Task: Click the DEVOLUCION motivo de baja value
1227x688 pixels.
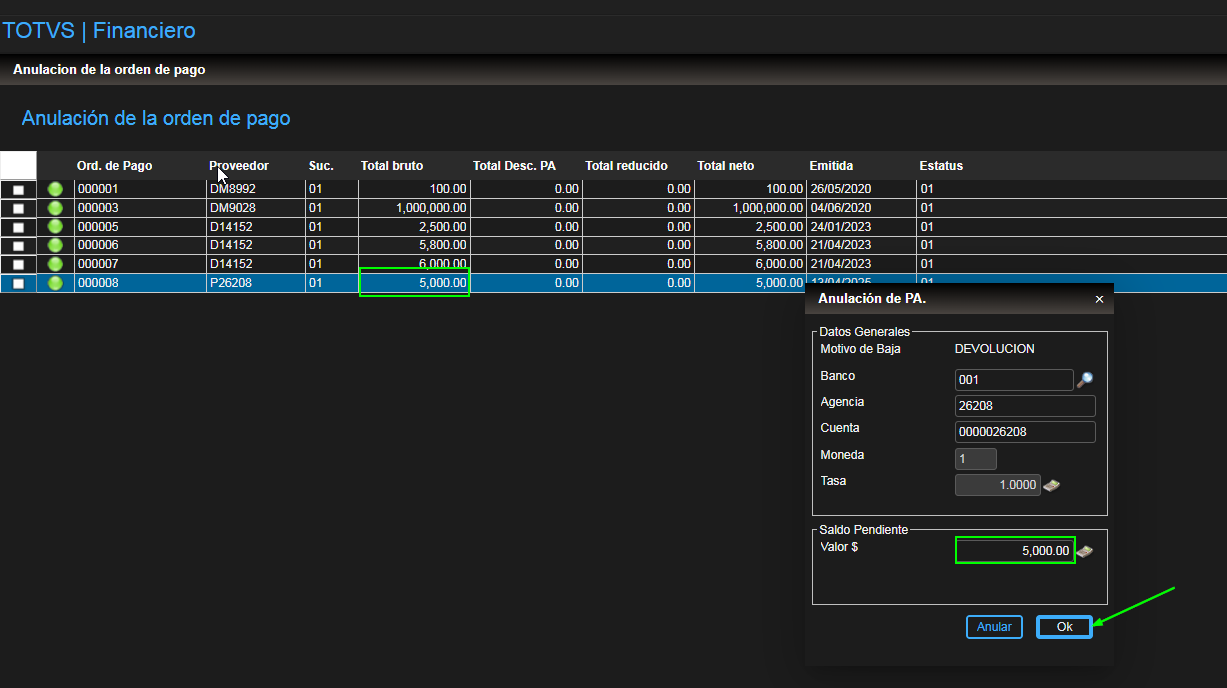Action: tap(995, 349)
